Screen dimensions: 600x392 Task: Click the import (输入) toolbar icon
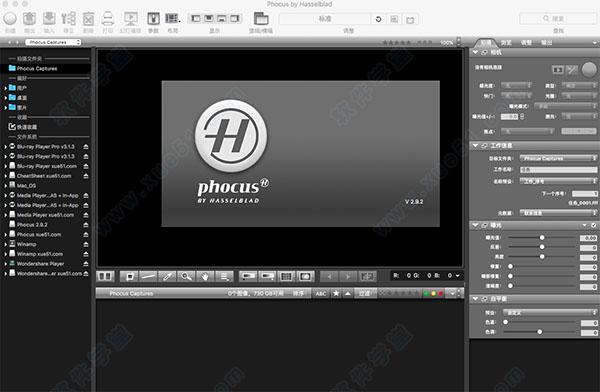[x=49, y=18]
